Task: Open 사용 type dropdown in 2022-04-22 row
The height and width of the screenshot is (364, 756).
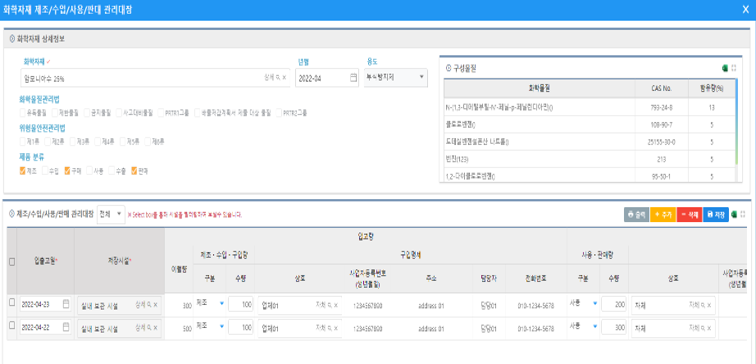Action: [x=583, y=326]
